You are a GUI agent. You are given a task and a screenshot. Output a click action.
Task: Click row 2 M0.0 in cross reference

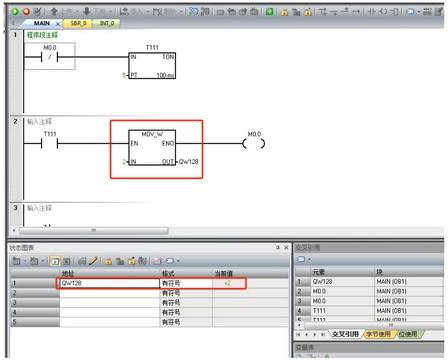[369, 291]
